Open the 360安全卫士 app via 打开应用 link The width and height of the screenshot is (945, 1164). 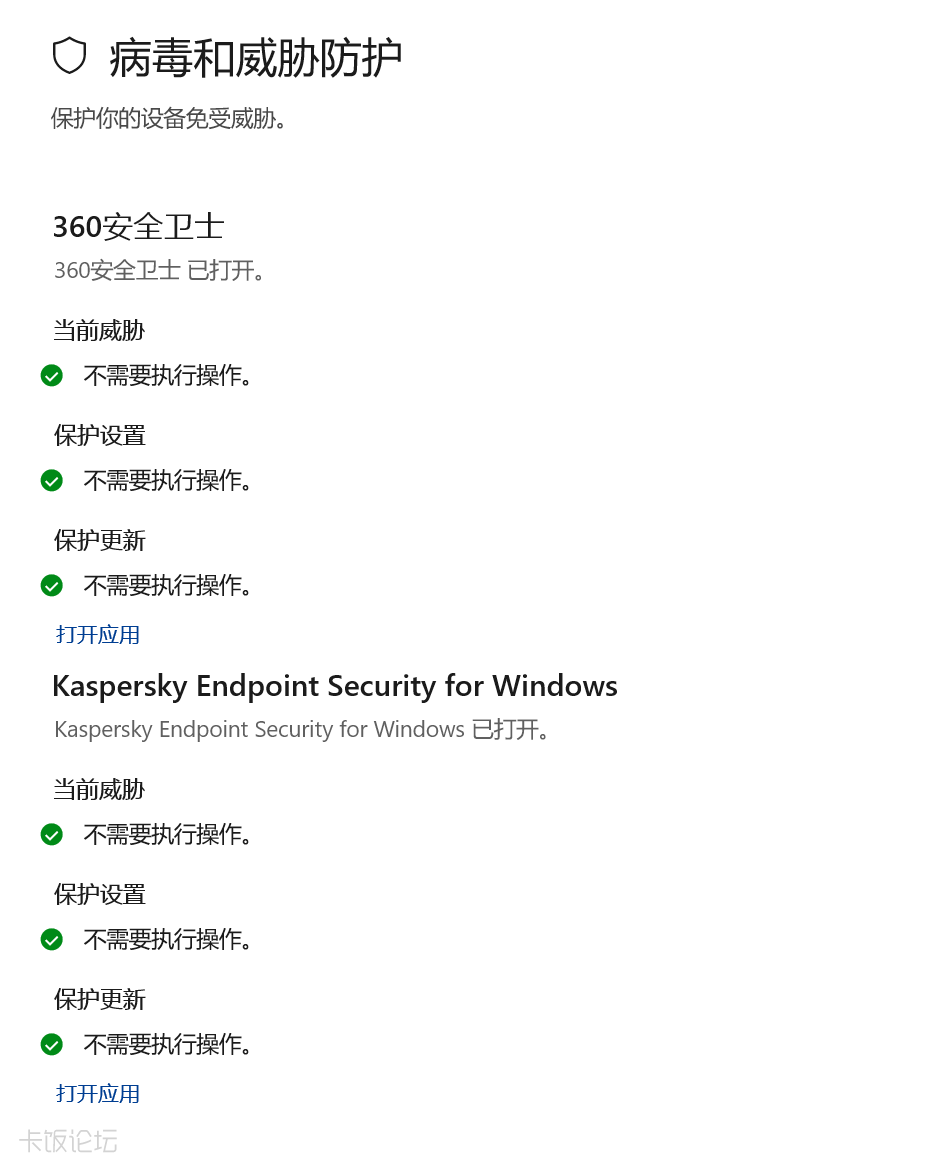(98, 635)
